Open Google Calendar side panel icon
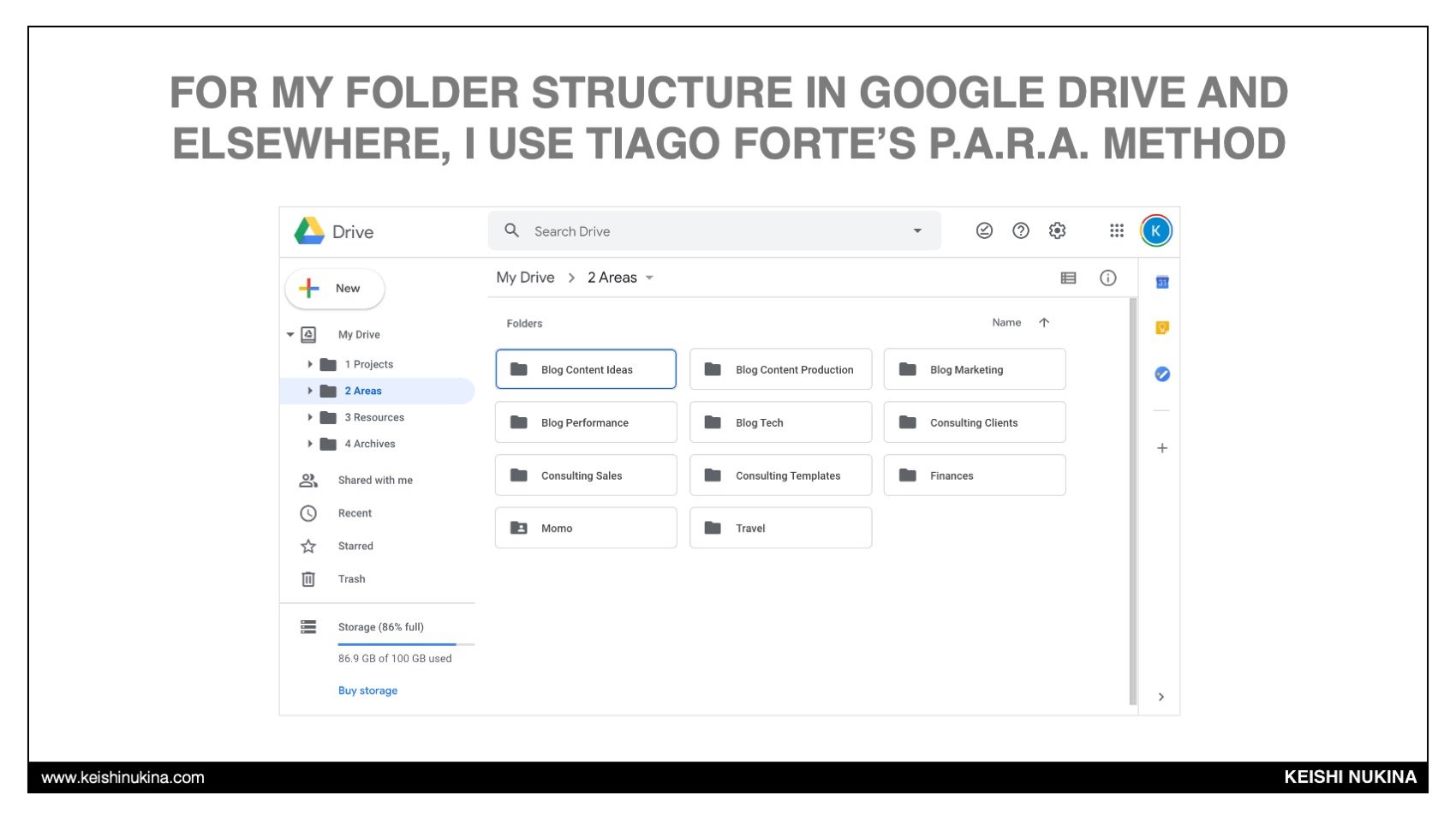Screen dimensions: 1456x819 pyautogui.click(x=1162, y=282)
